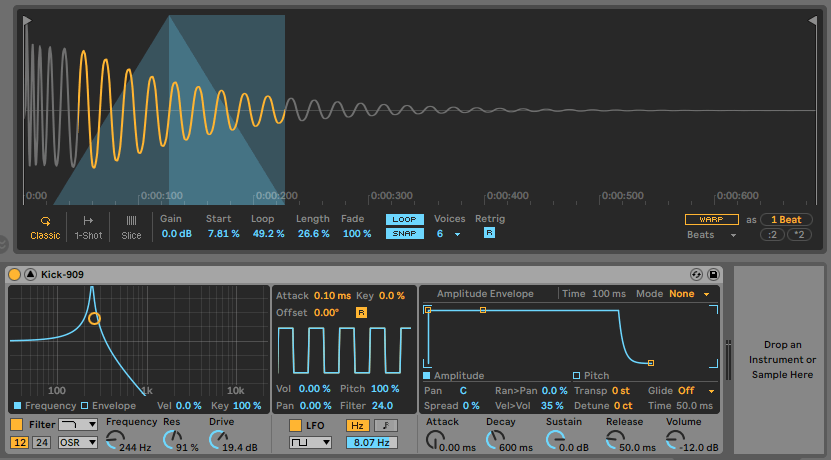Click the LFO rate 8.07 Hz field
Screen dimensions: 831x460
tap(372, 443)
